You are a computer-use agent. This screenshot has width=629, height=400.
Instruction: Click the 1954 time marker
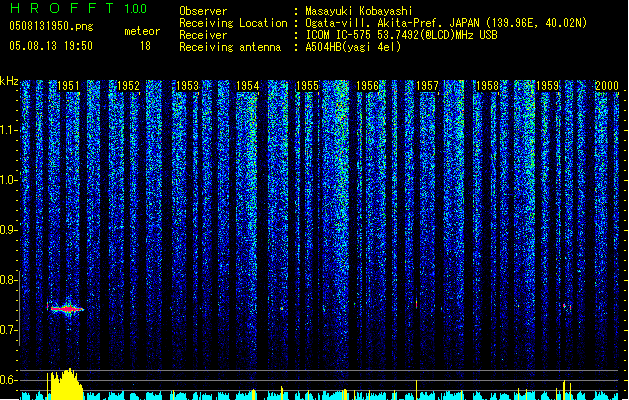[248, 86]
